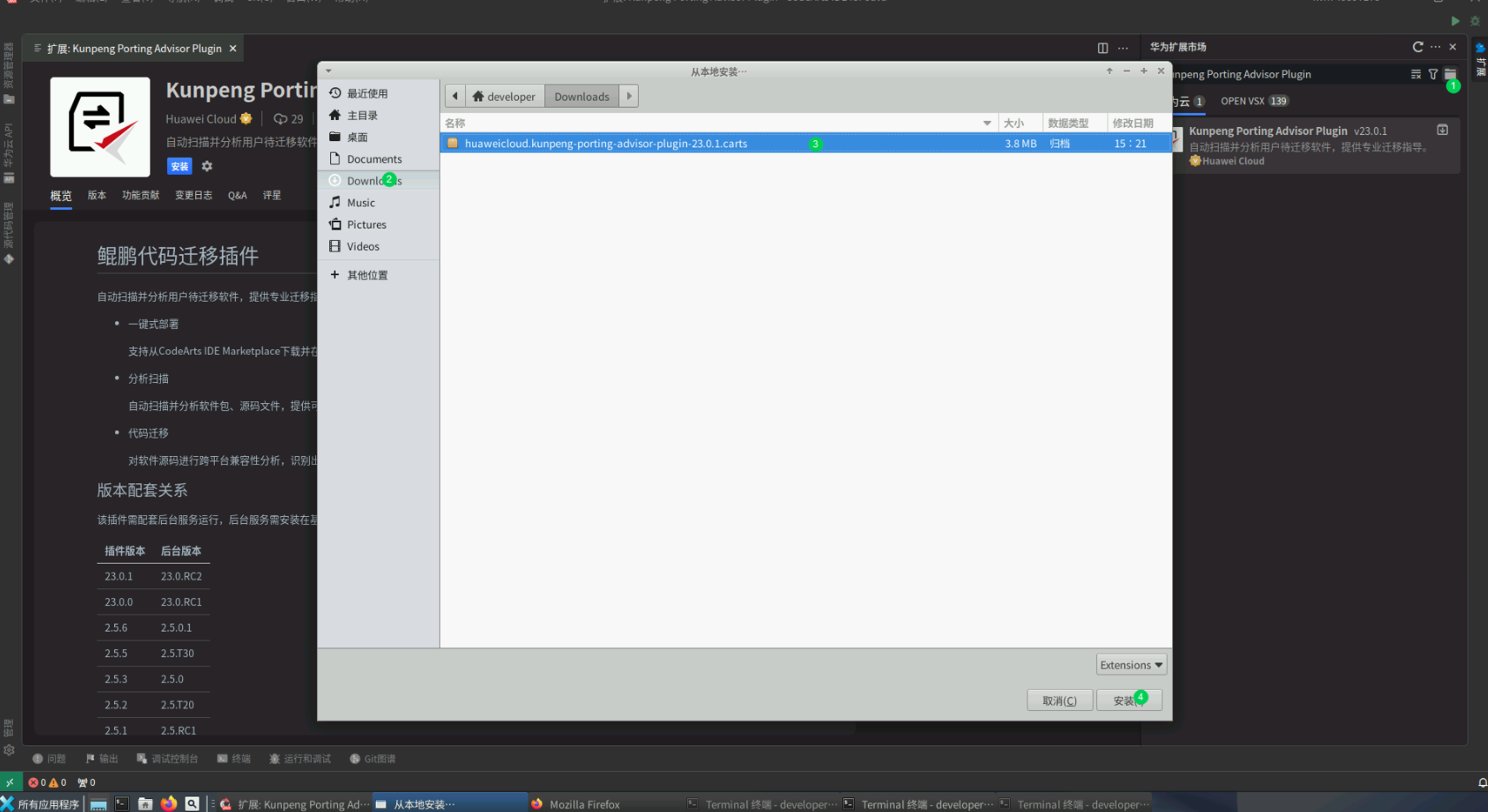Click the filter funnel icon in the extension search
Image resolution: width=1488 pixels, height=812 pixels.
pos(1433,75)
